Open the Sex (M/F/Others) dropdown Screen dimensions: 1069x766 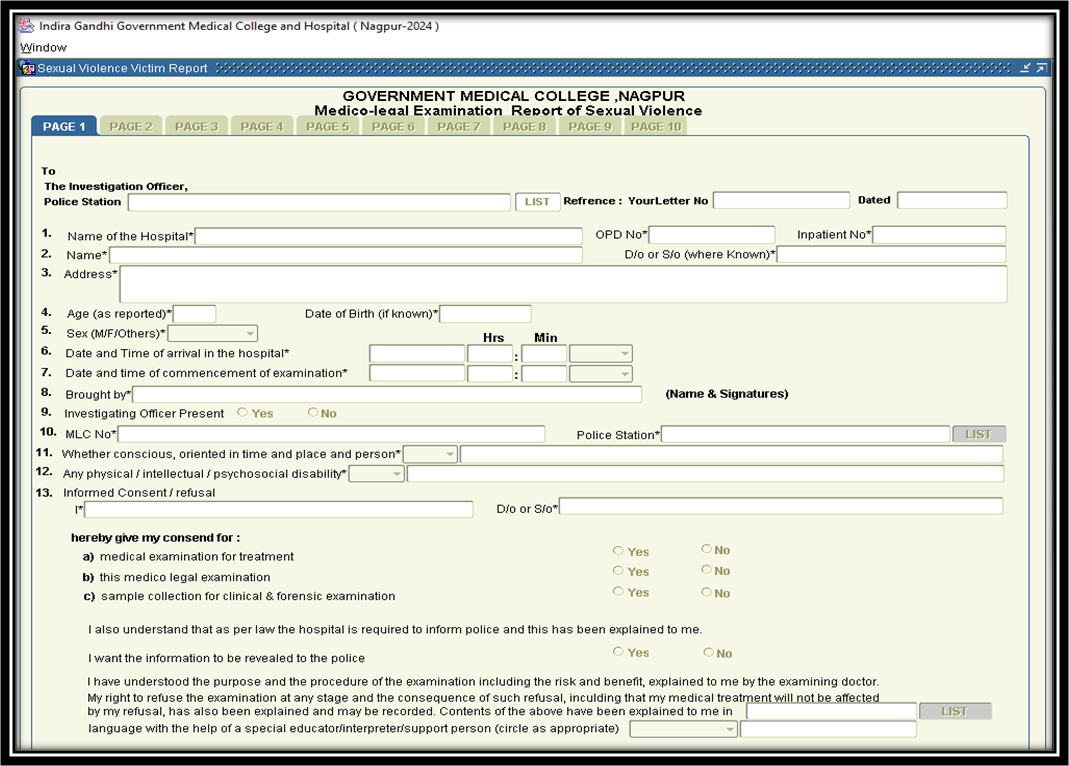[213, 334]
